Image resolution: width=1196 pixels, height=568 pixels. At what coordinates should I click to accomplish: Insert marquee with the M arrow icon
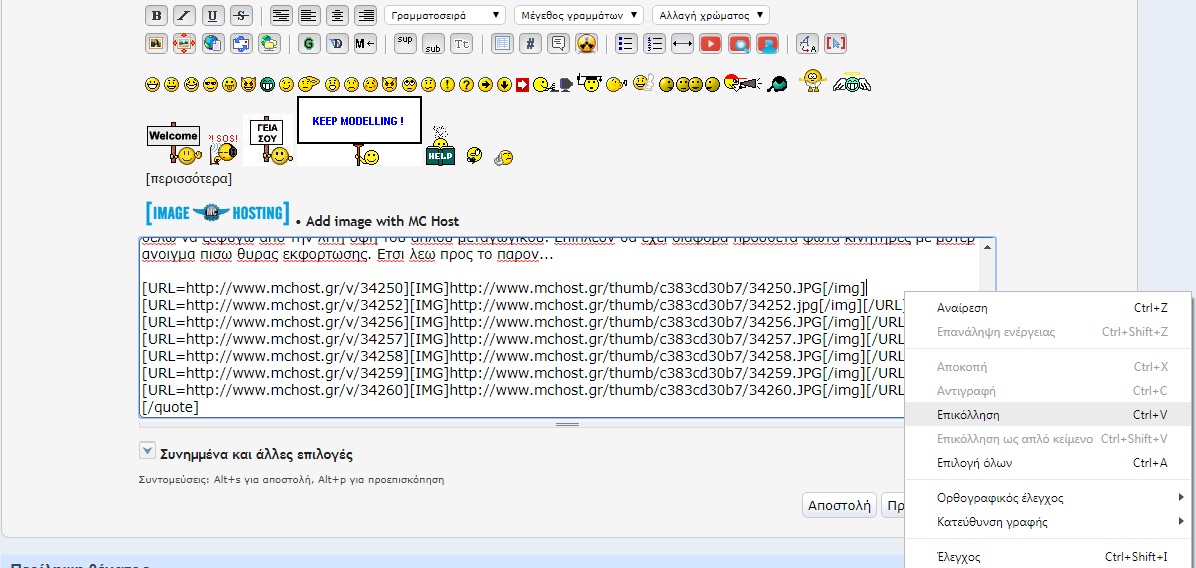[x=365, y=43]
